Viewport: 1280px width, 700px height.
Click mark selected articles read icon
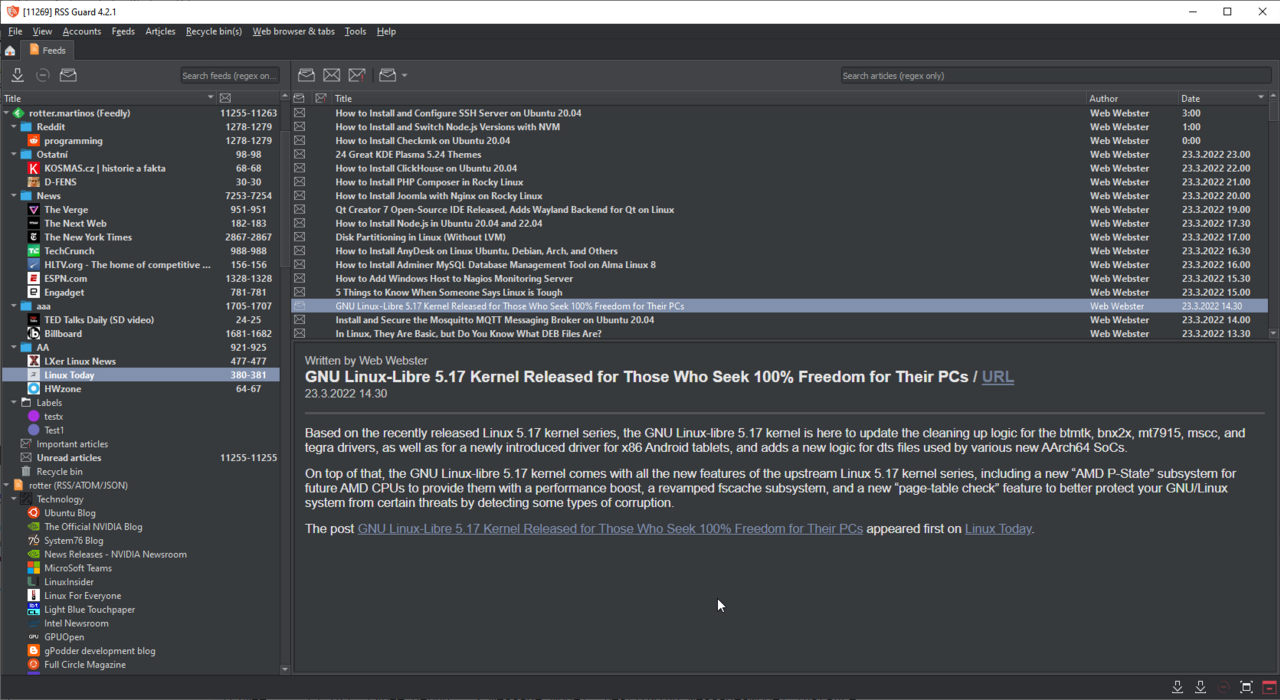coord(306,75)
